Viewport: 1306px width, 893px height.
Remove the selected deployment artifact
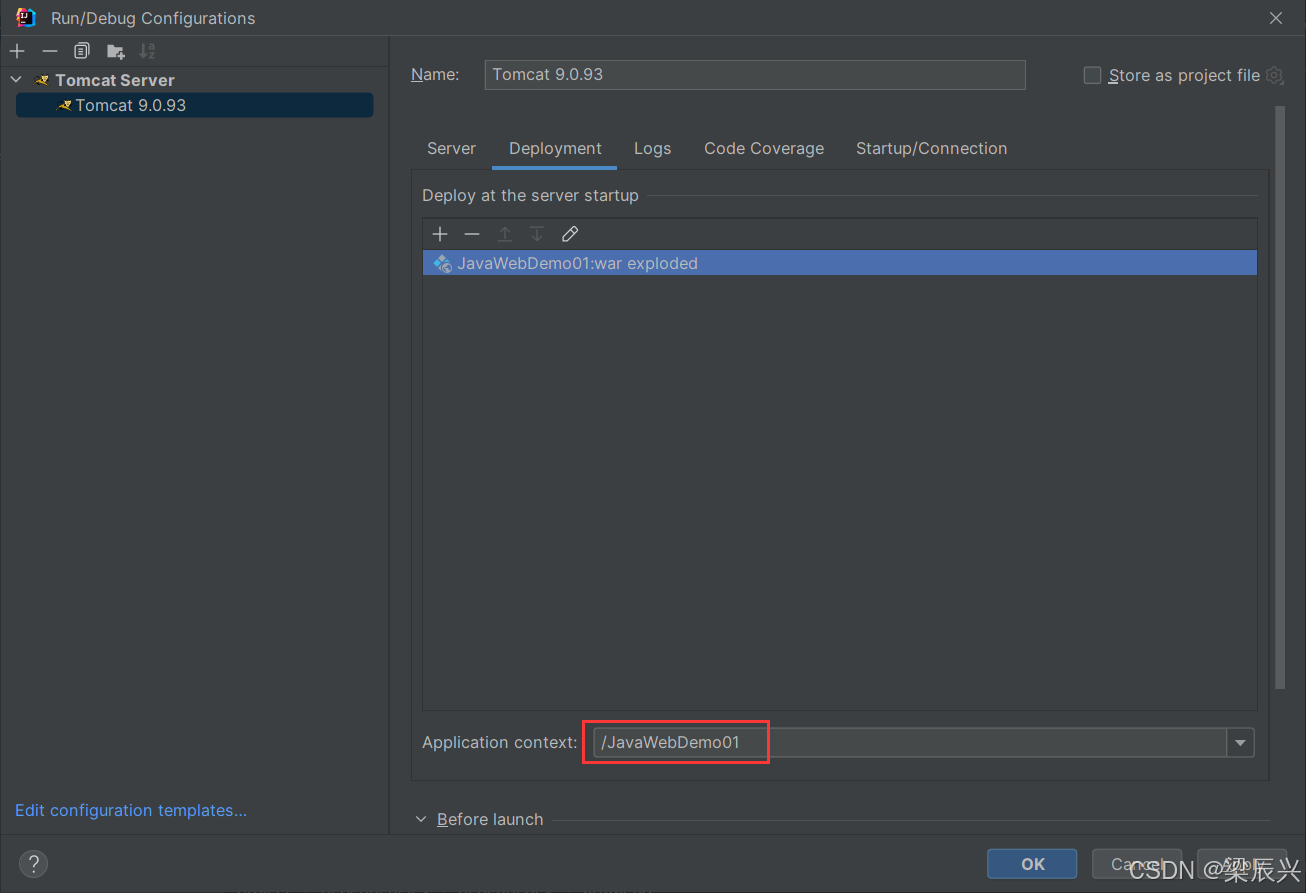click(472, 234)
